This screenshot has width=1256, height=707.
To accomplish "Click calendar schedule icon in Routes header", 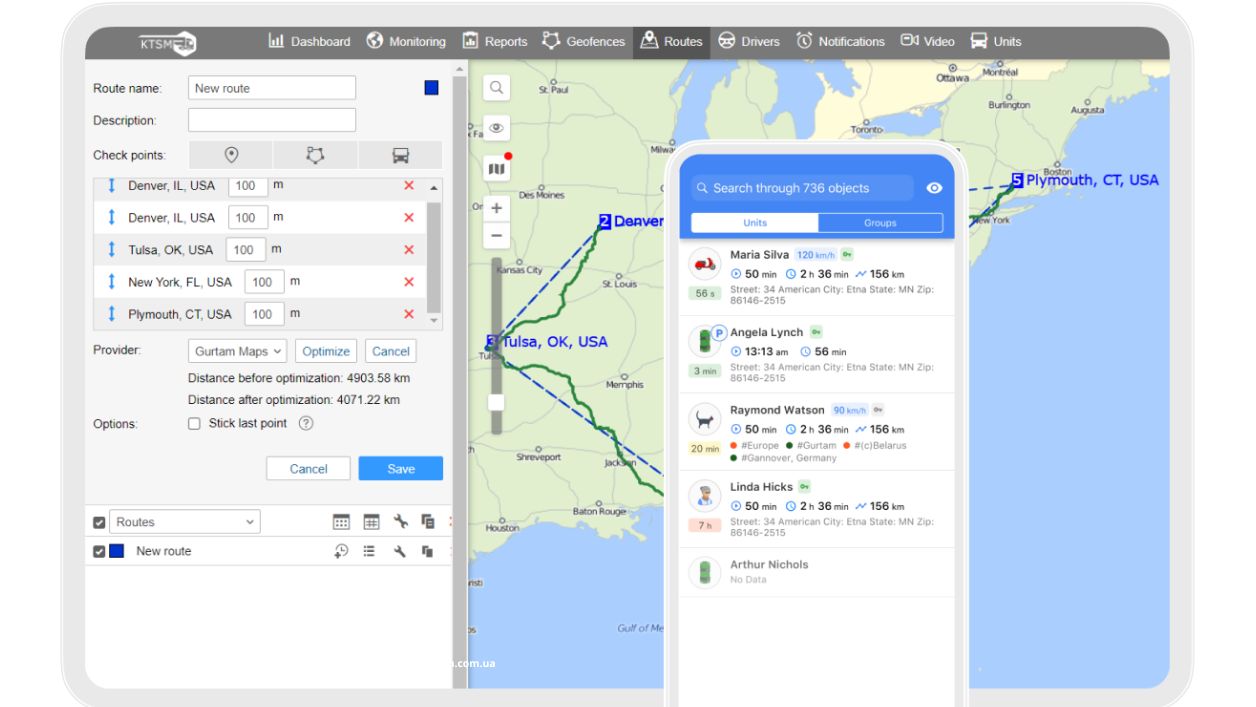I will [x=341, y=522].
